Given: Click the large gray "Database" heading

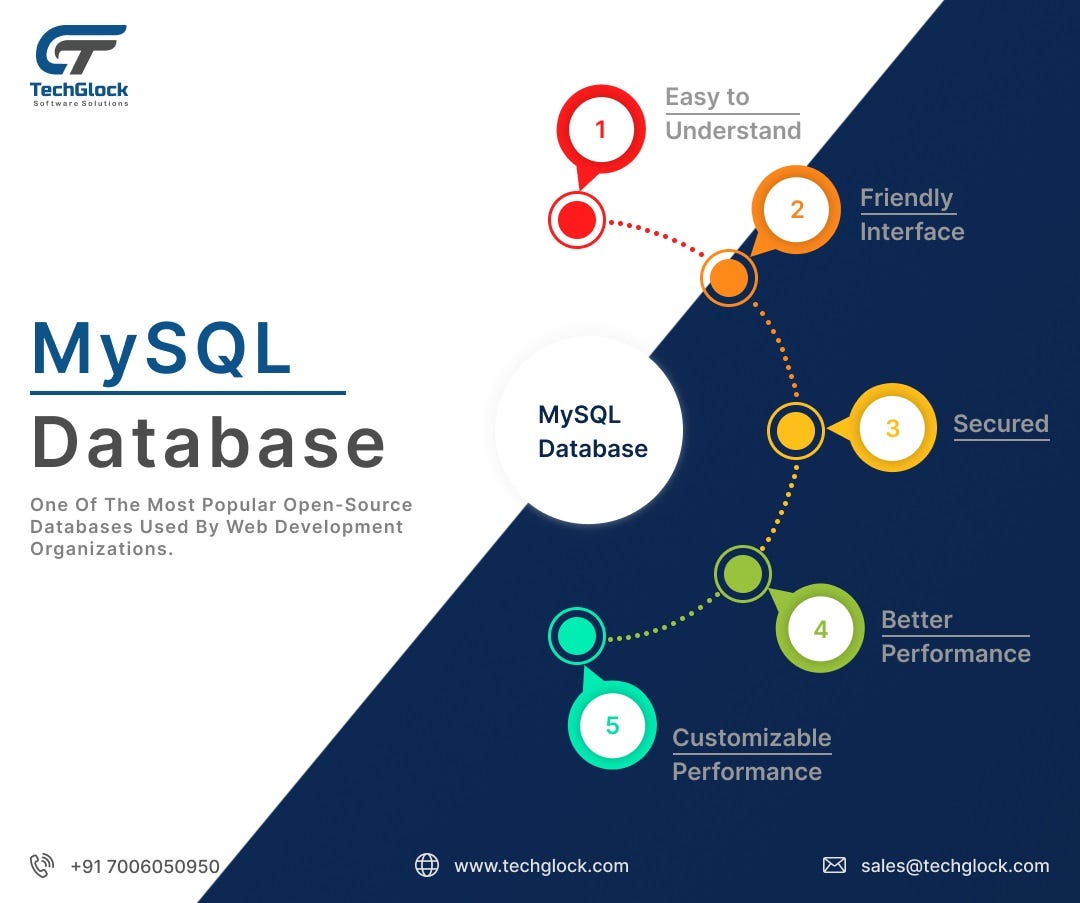Looking at the screenshot, I should [x=209, y=443].
